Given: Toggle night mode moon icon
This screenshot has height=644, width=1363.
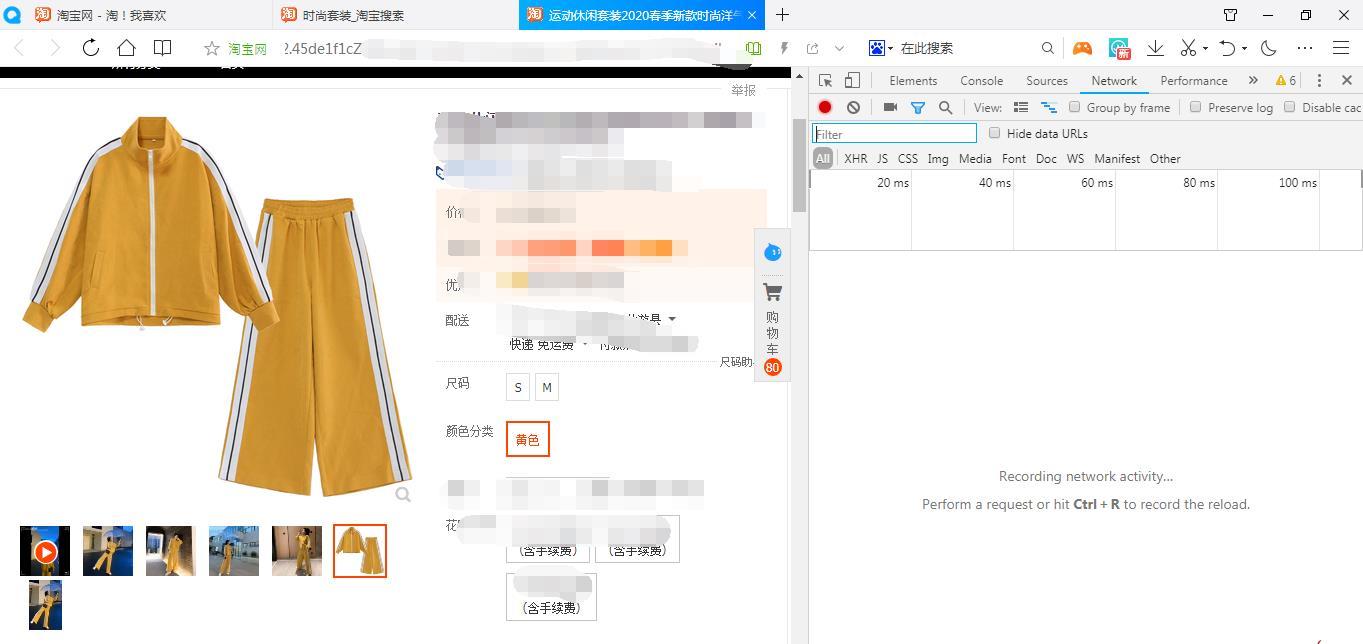Looking at the screenshot, I should point(1269,48).
